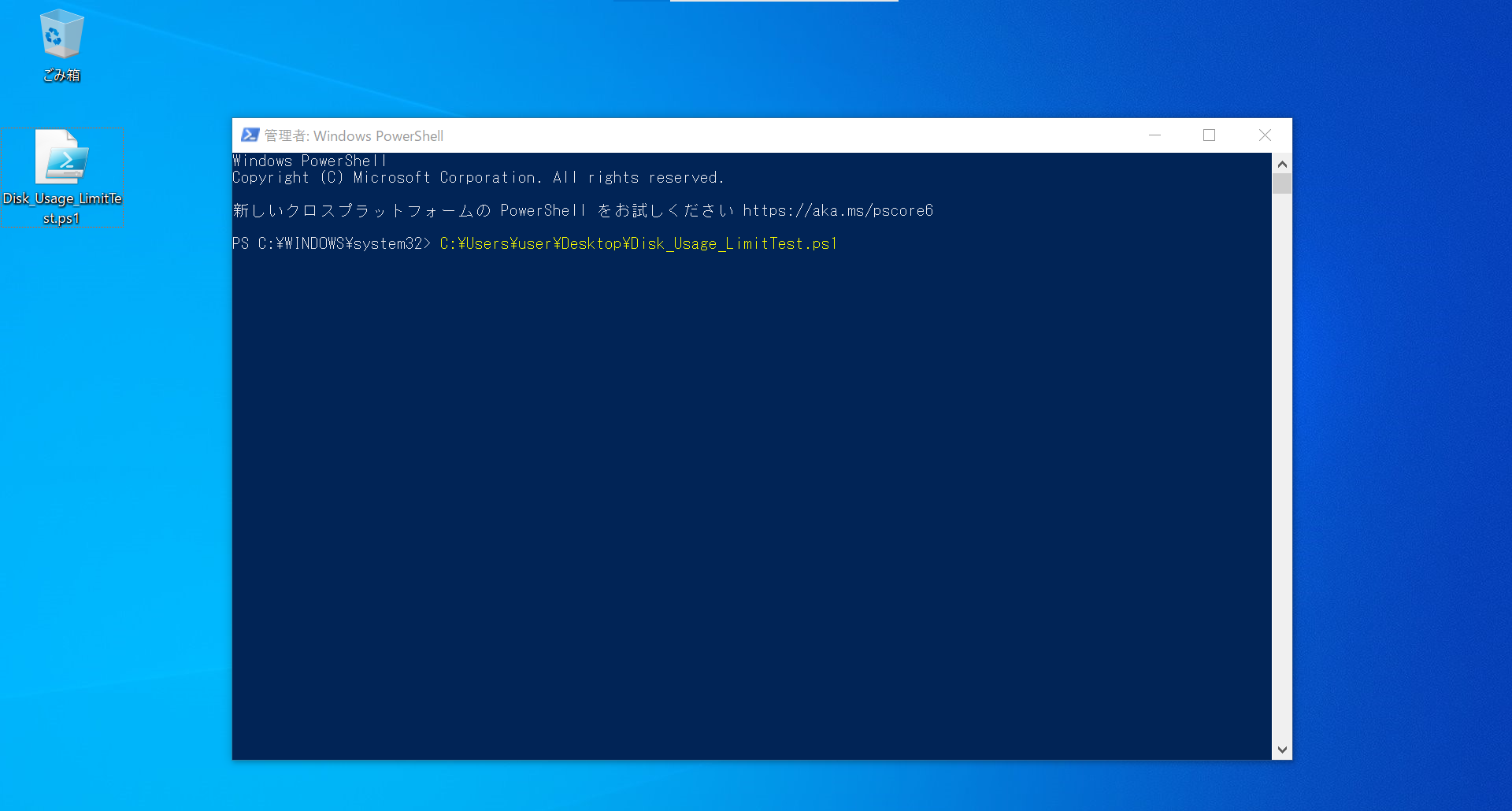Screen dimensions: 1512x811
Task: Click the scrollbar track below the thumb
Action: pyautogui.click(x=1281, y=472)
